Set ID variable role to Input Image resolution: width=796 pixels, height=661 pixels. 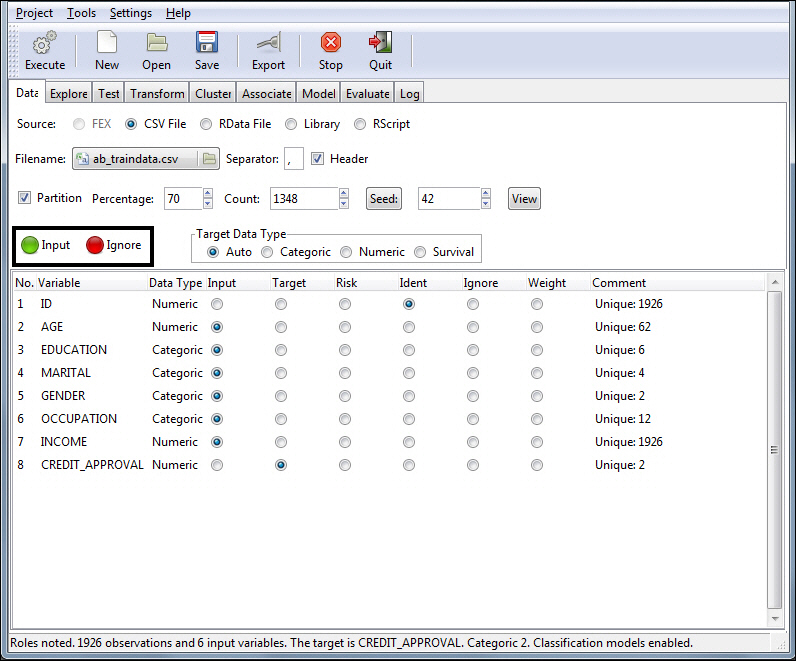pos(217,304)
